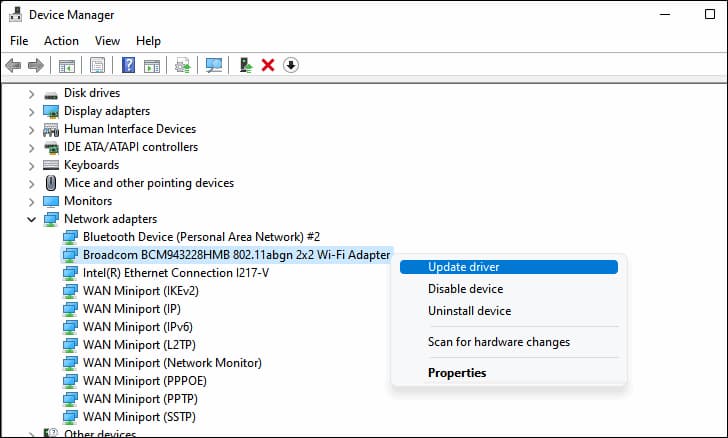Image resolution: width=728 pixels, height=438 pixels.
Task: Click the Back arrow in the toolbar
Action: (13, 65)
